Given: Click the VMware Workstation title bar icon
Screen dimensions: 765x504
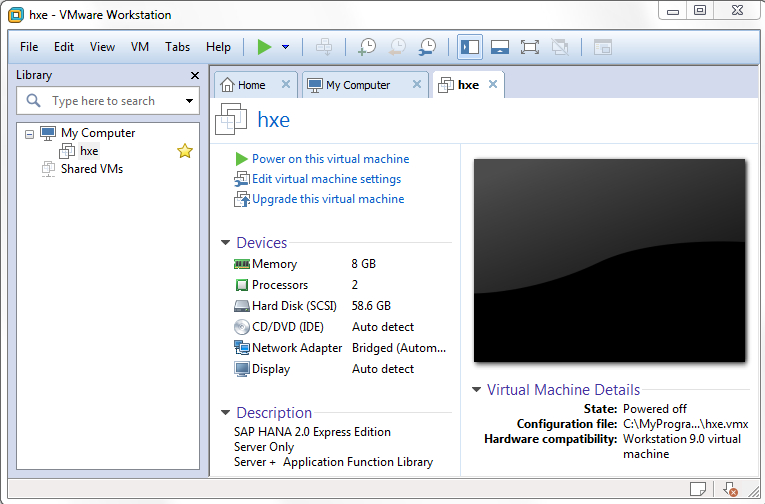Looking at the screenshot, I should click(16, 15).
